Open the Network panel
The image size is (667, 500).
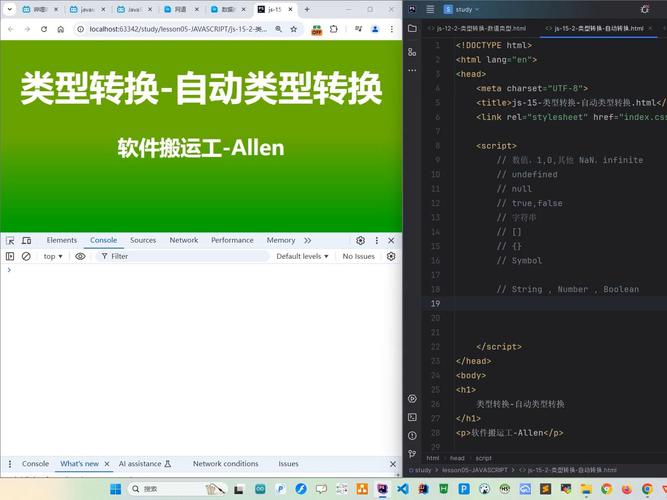click(184, 240)
